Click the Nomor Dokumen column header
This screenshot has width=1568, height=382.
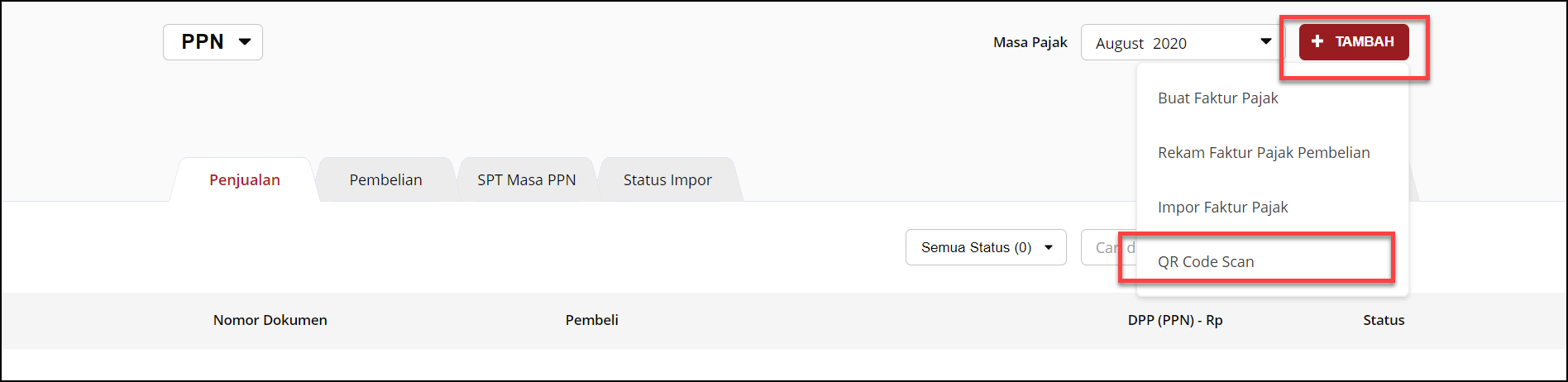pos(270,320)
